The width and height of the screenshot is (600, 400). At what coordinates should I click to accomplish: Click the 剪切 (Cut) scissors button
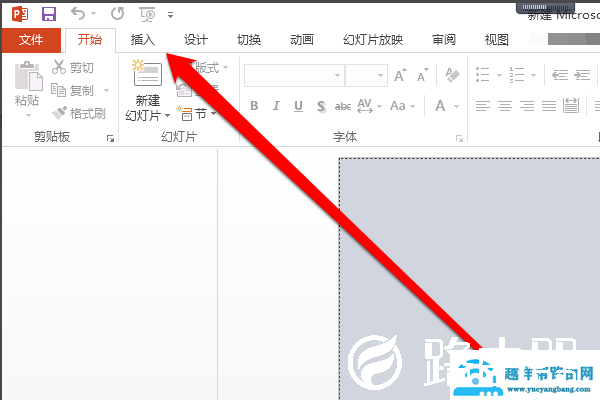pos(73,67)
